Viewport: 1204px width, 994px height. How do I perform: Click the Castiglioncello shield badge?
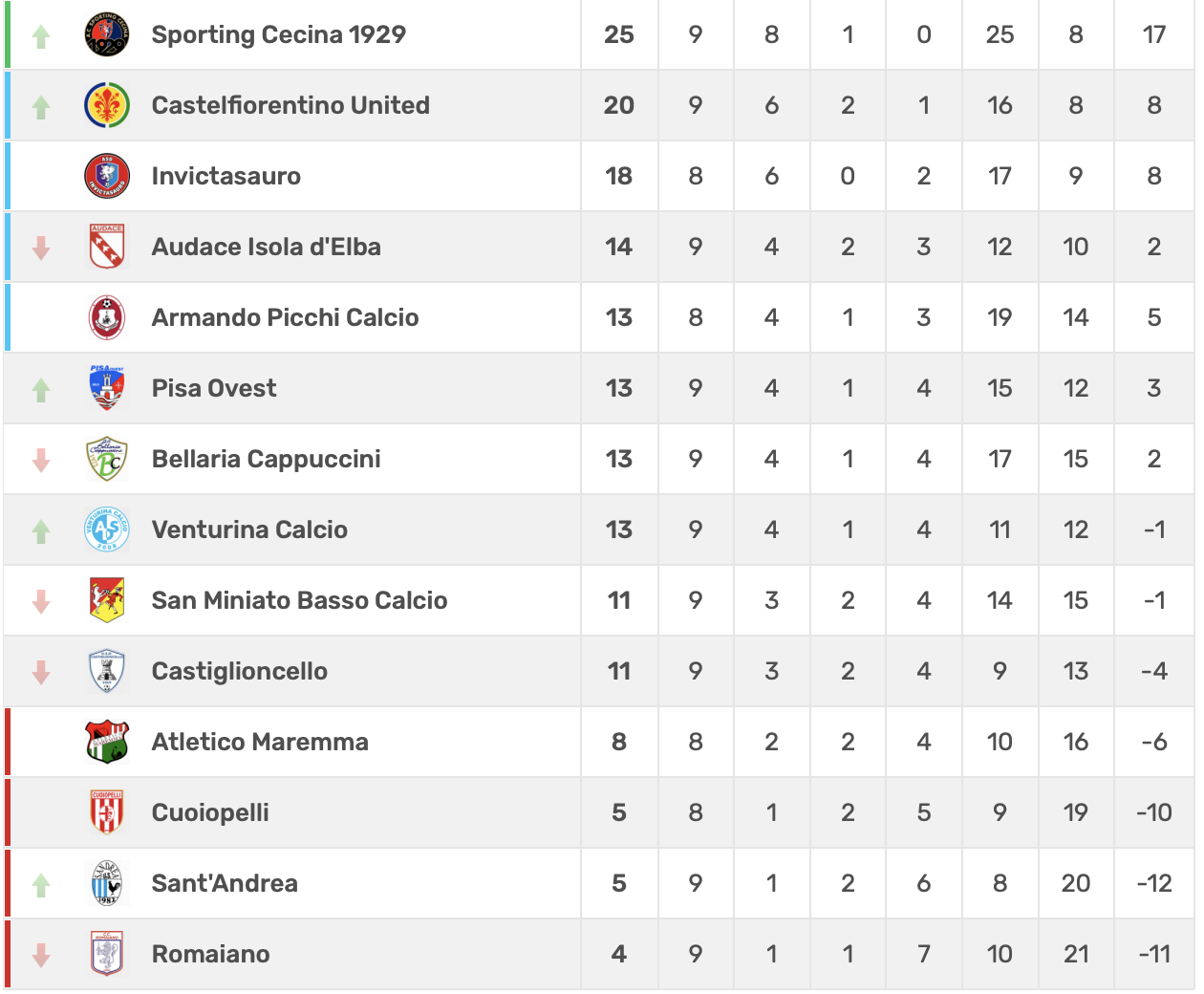107,672
